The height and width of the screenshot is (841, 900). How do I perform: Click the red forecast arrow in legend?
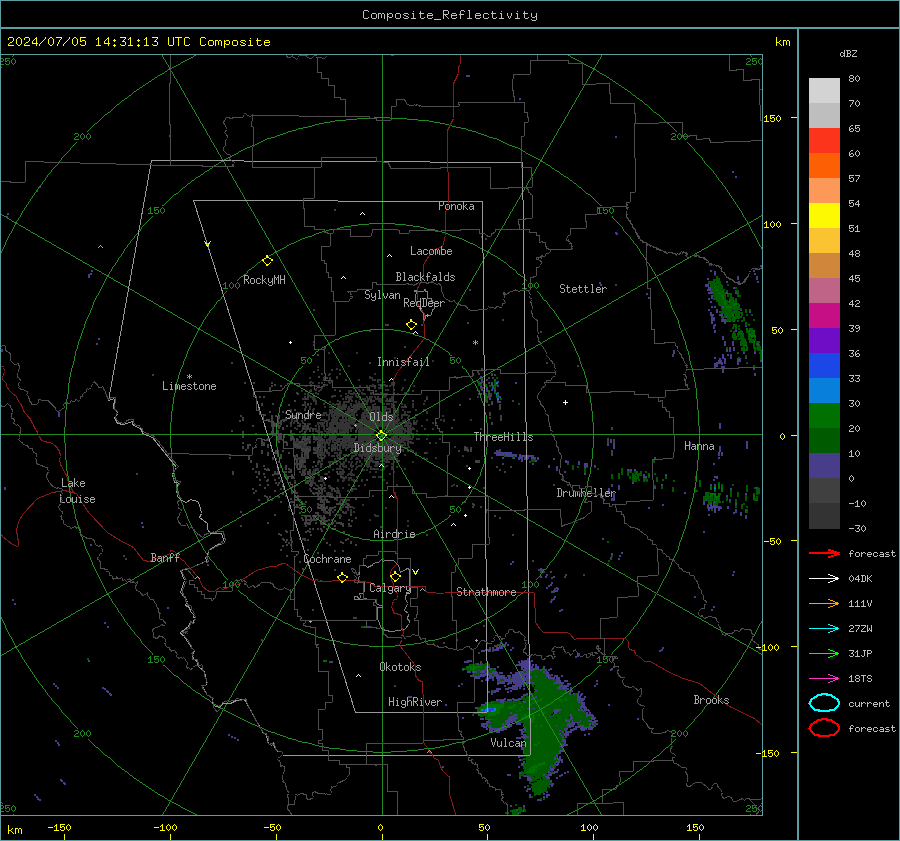(824, 553)
